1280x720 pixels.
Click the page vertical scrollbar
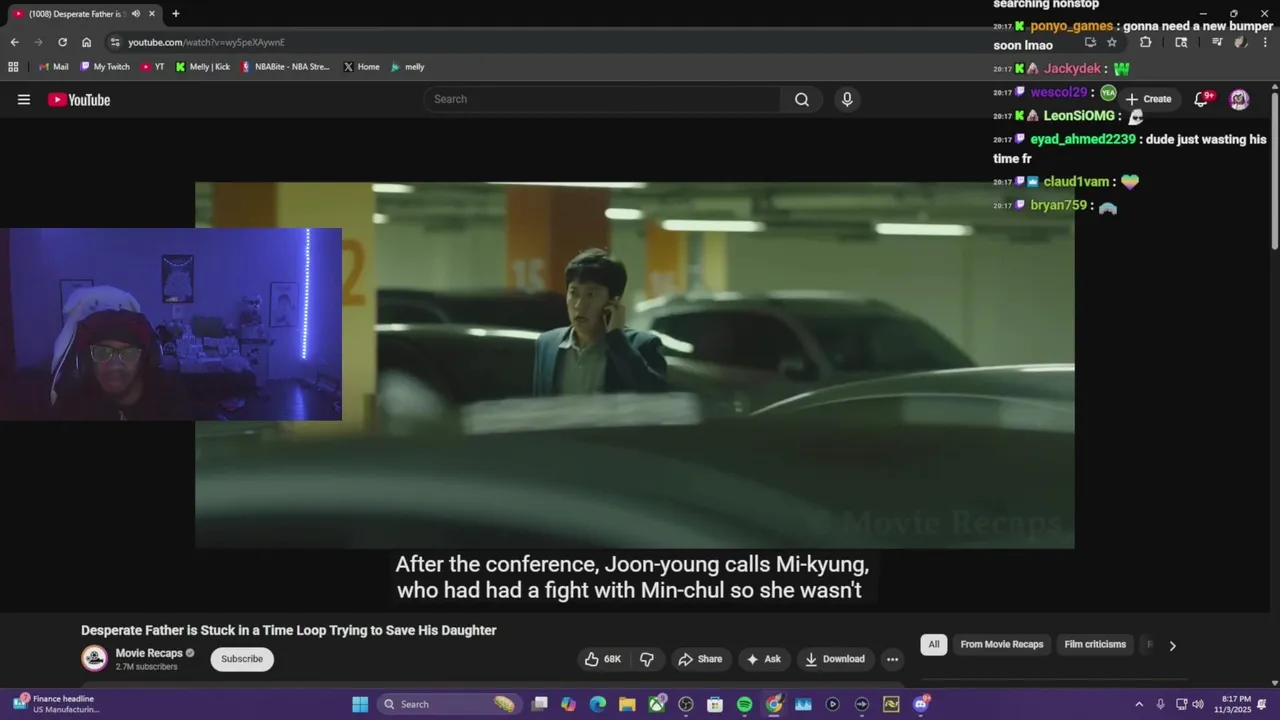1274,170
